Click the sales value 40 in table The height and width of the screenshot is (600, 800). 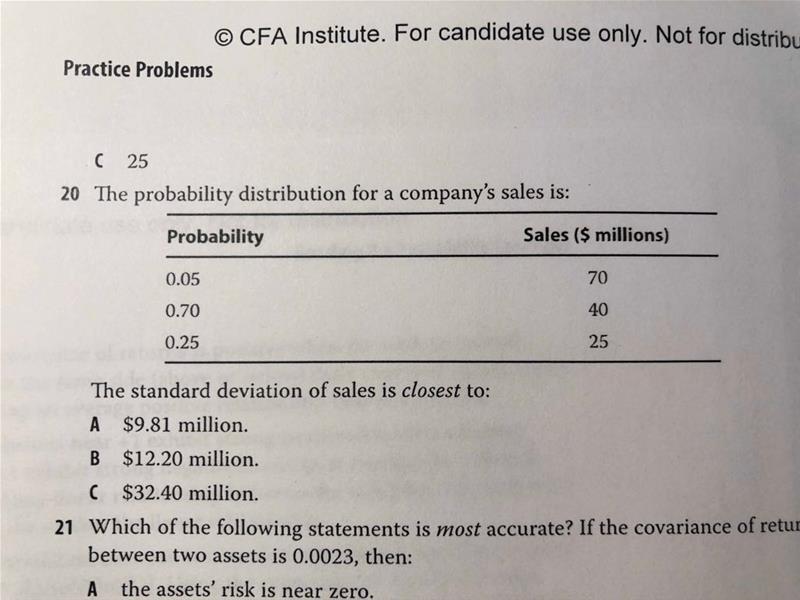598,310
